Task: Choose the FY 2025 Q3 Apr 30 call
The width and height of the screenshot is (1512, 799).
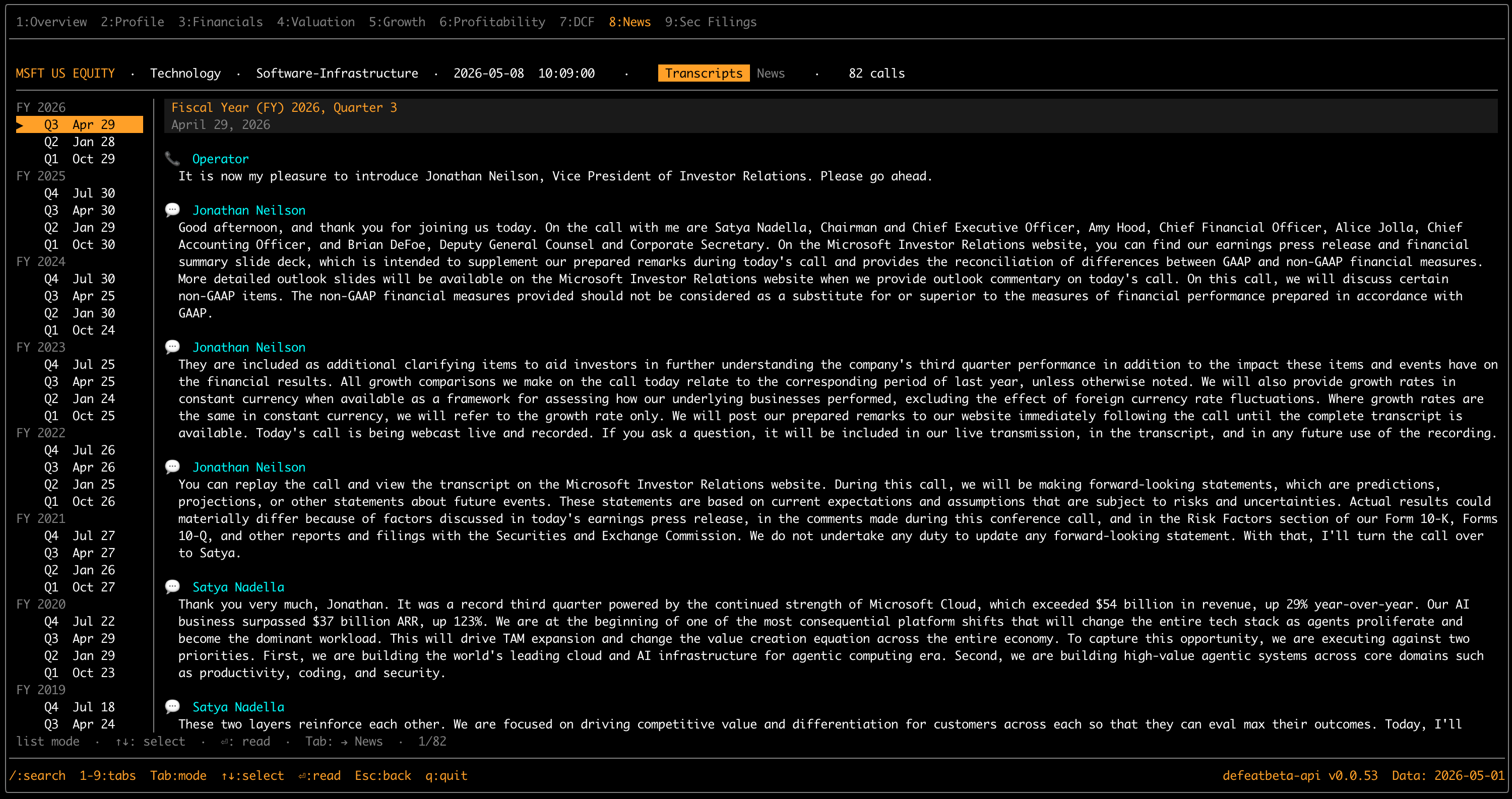Action: click(79, 210)
